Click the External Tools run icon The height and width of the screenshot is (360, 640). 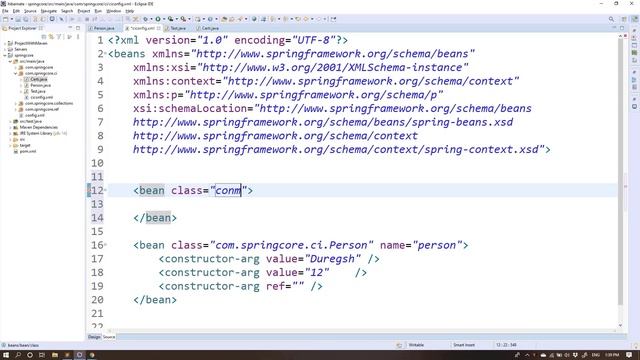(x=183, y=19)
